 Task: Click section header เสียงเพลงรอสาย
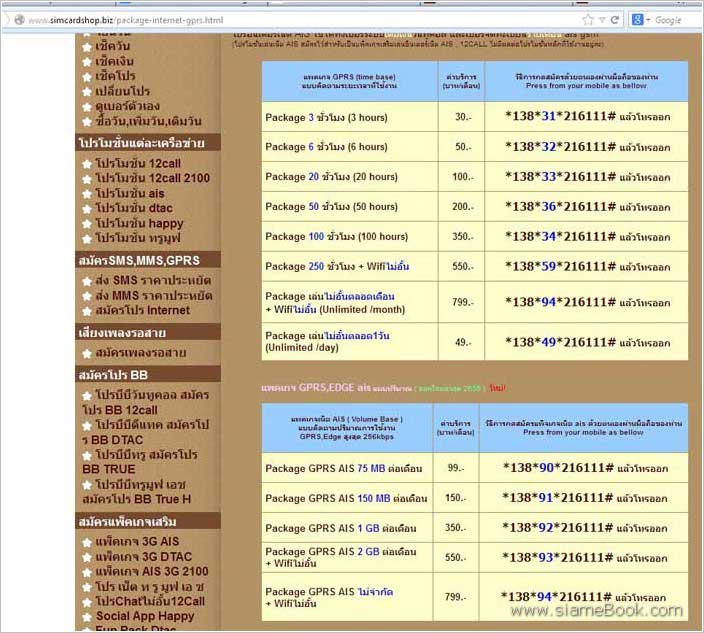coord(148,333)
